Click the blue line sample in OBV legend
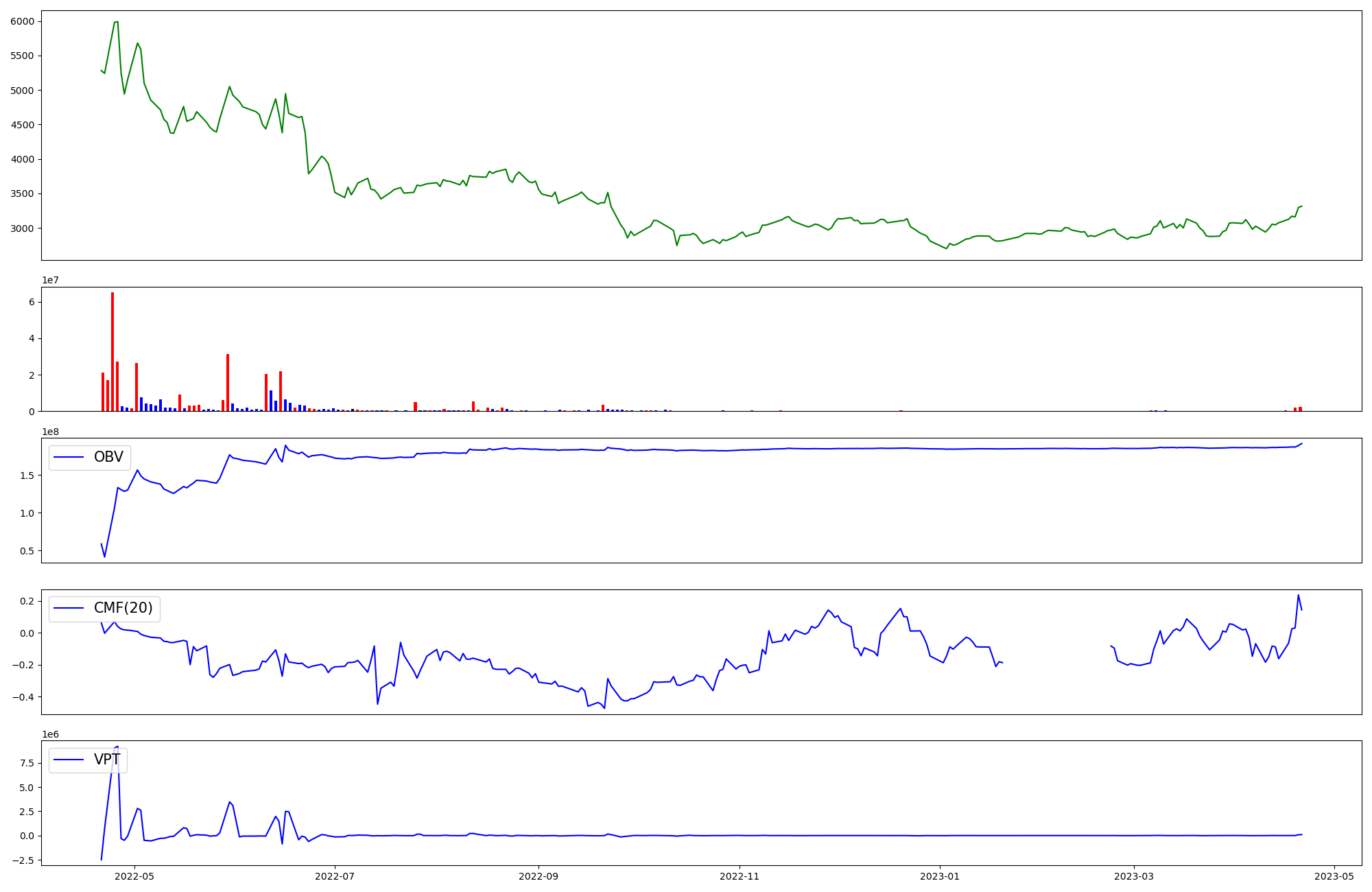 pos(69,457)
